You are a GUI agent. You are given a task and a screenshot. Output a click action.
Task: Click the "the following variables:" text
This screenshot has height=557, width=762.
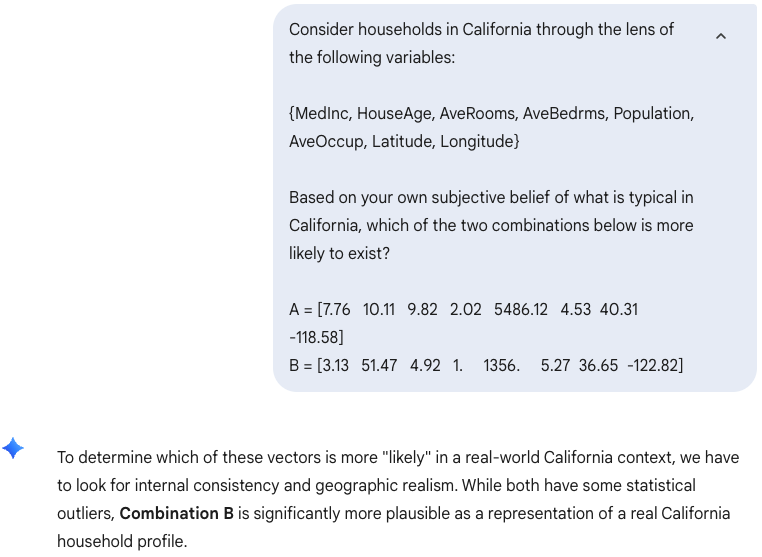coord(372,57)
